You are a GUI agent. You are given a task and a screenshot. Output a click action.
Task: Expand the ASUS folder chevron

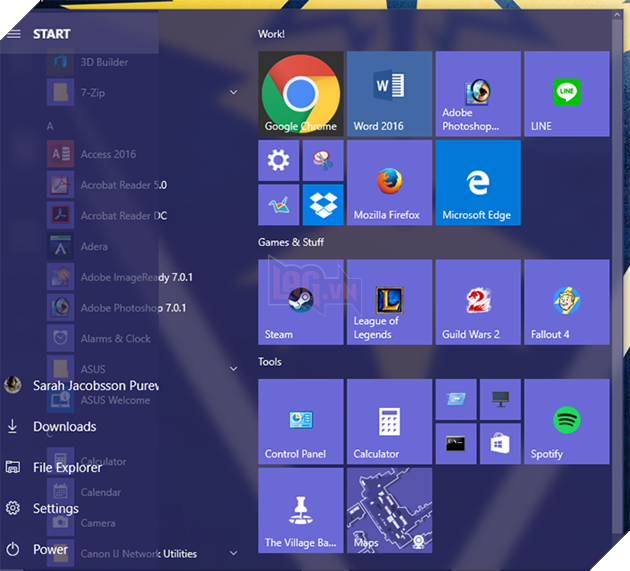[x=233, y=369]
